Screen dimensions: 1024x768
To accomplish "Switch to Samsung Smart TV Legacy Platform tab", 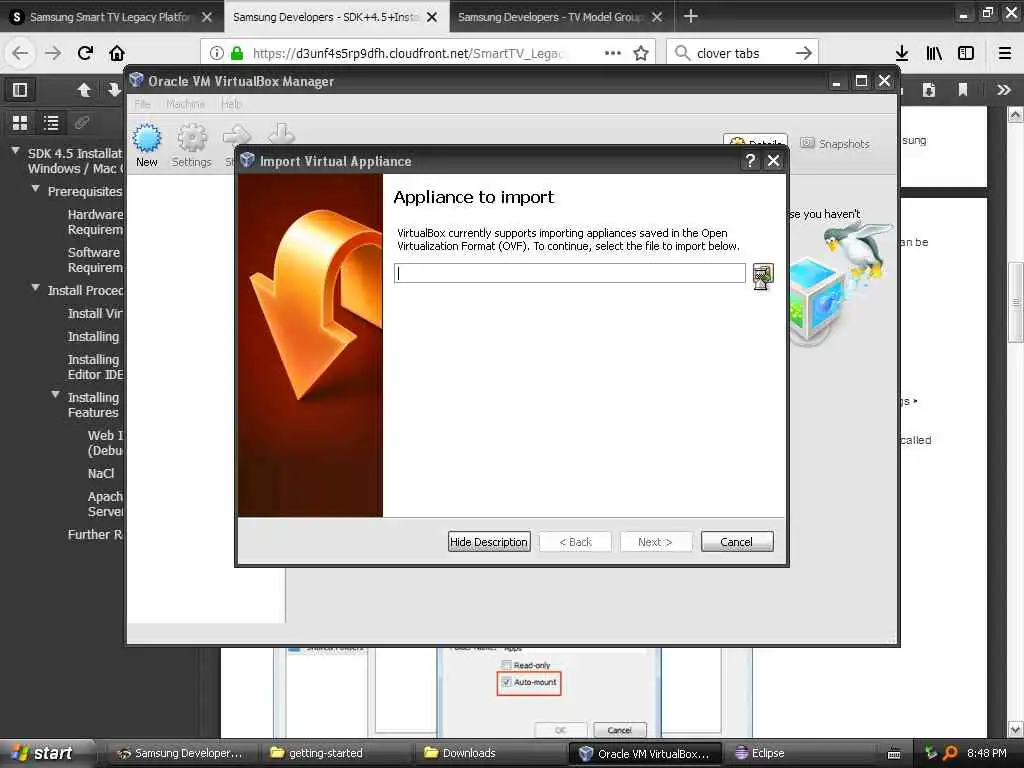I will coord(111,17).
